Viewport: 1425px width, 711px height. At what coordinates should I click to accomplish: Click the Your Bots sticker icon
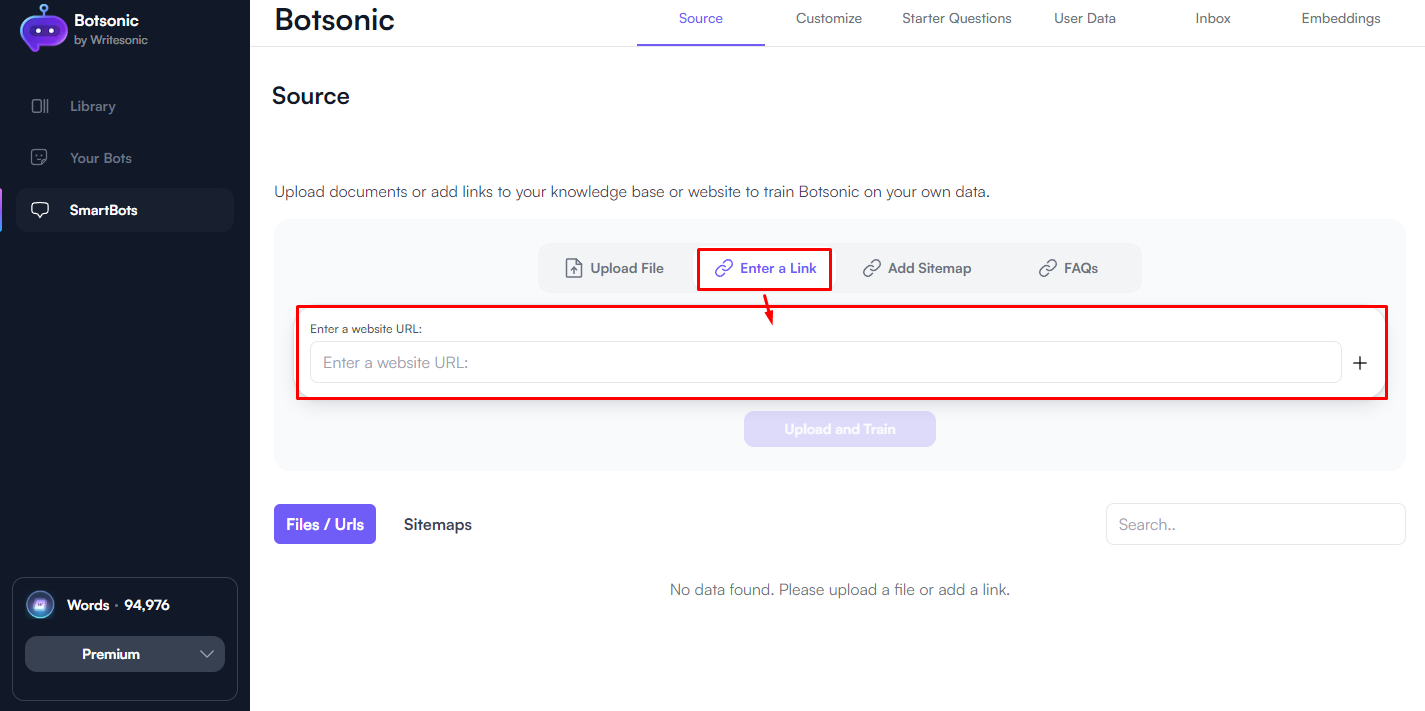click(x=40, y=158)
